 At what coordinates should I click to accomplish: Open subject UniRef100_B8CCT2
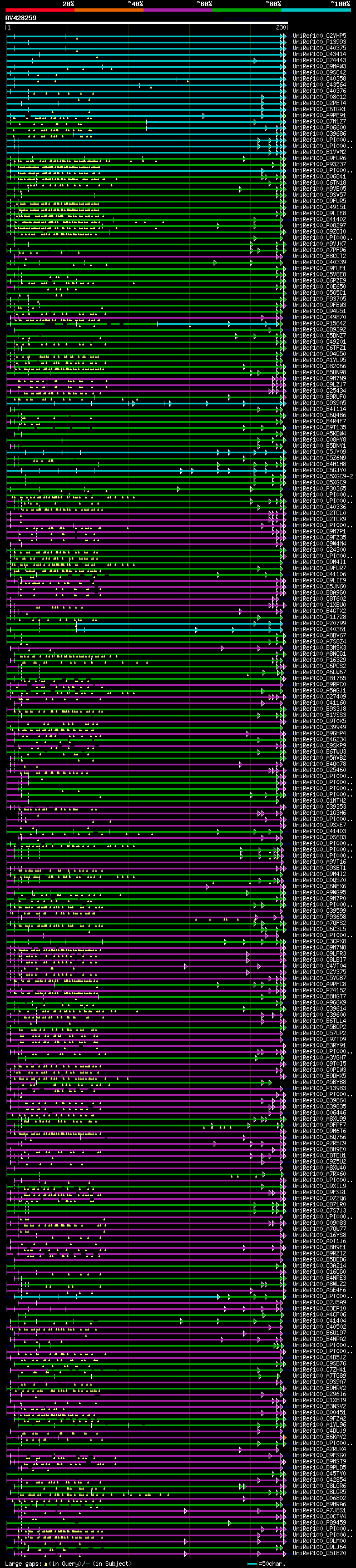(x=319, y=256)
